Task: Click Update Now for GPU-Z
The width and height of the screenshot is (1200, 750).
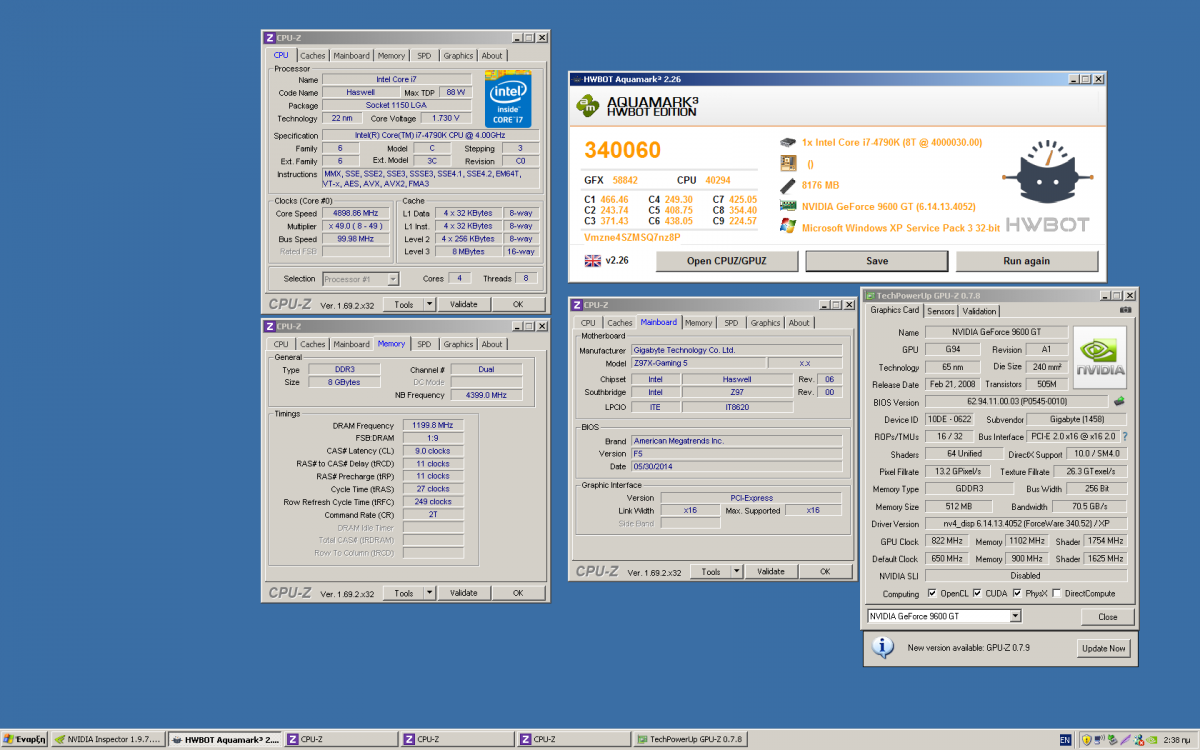Action: tap(1105, 648)
